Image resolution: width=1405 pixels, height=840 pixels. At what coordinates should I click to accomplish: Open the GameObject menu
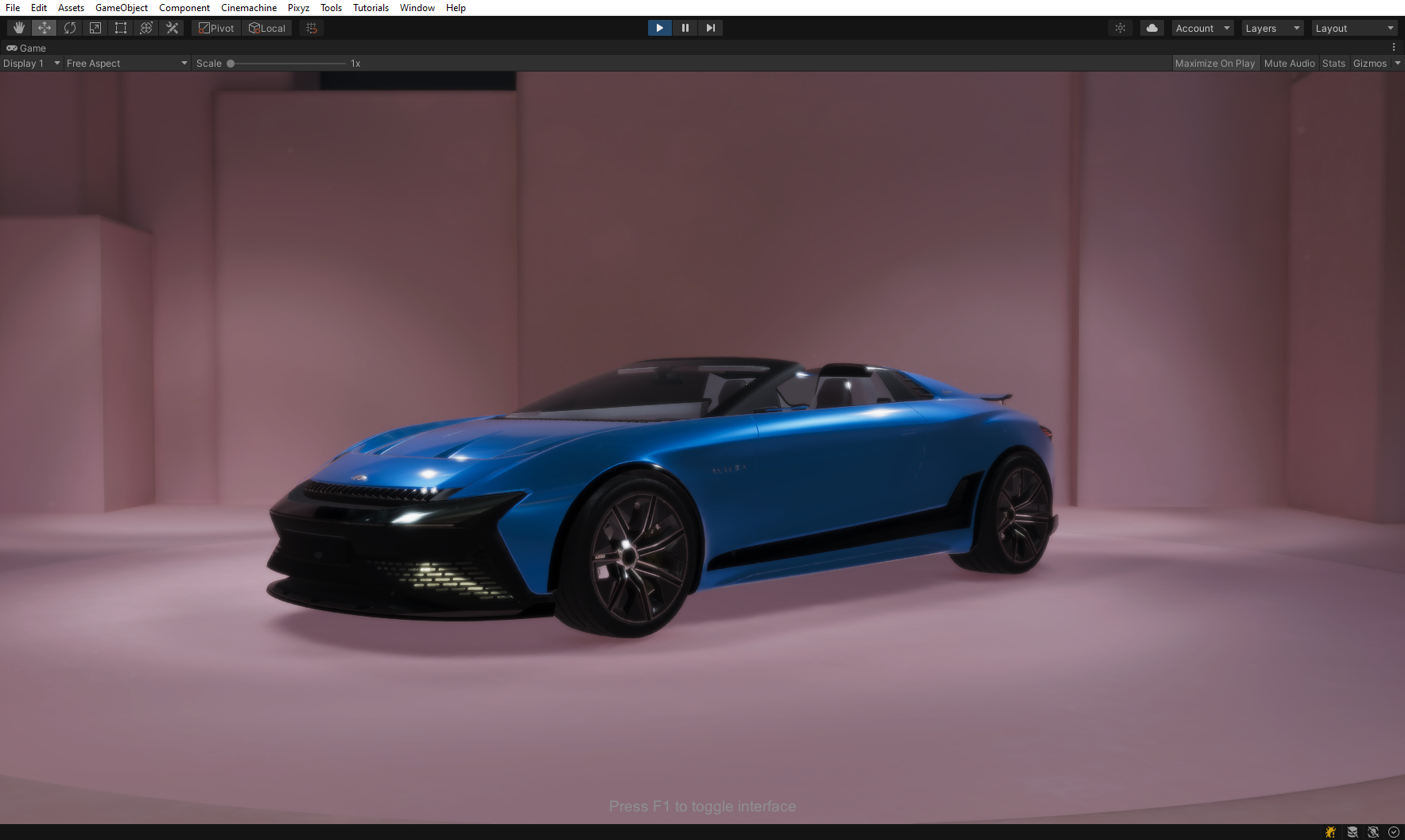pos(121,7)
